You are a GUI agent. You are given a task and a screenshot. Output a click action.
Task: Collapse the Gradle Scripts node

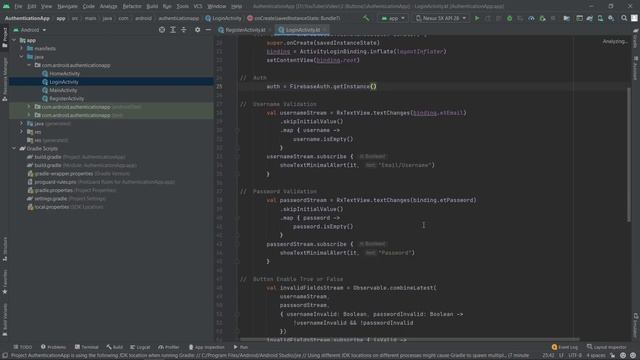coord(14,149)
